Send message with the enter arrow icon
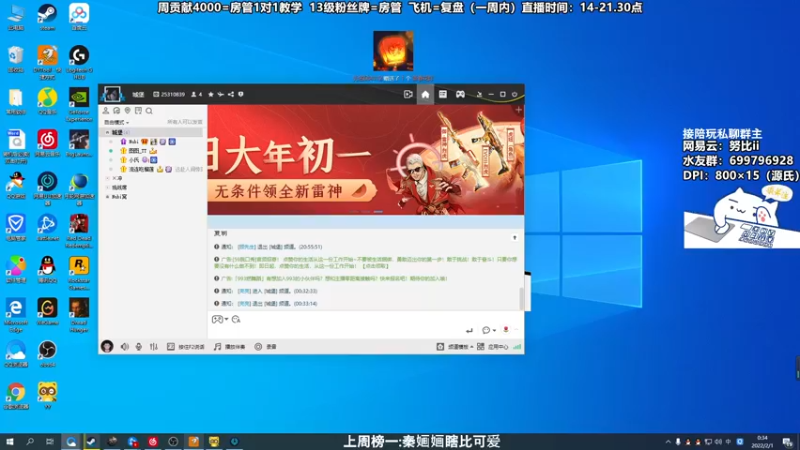The image size is (800, 450). (469, 330)
